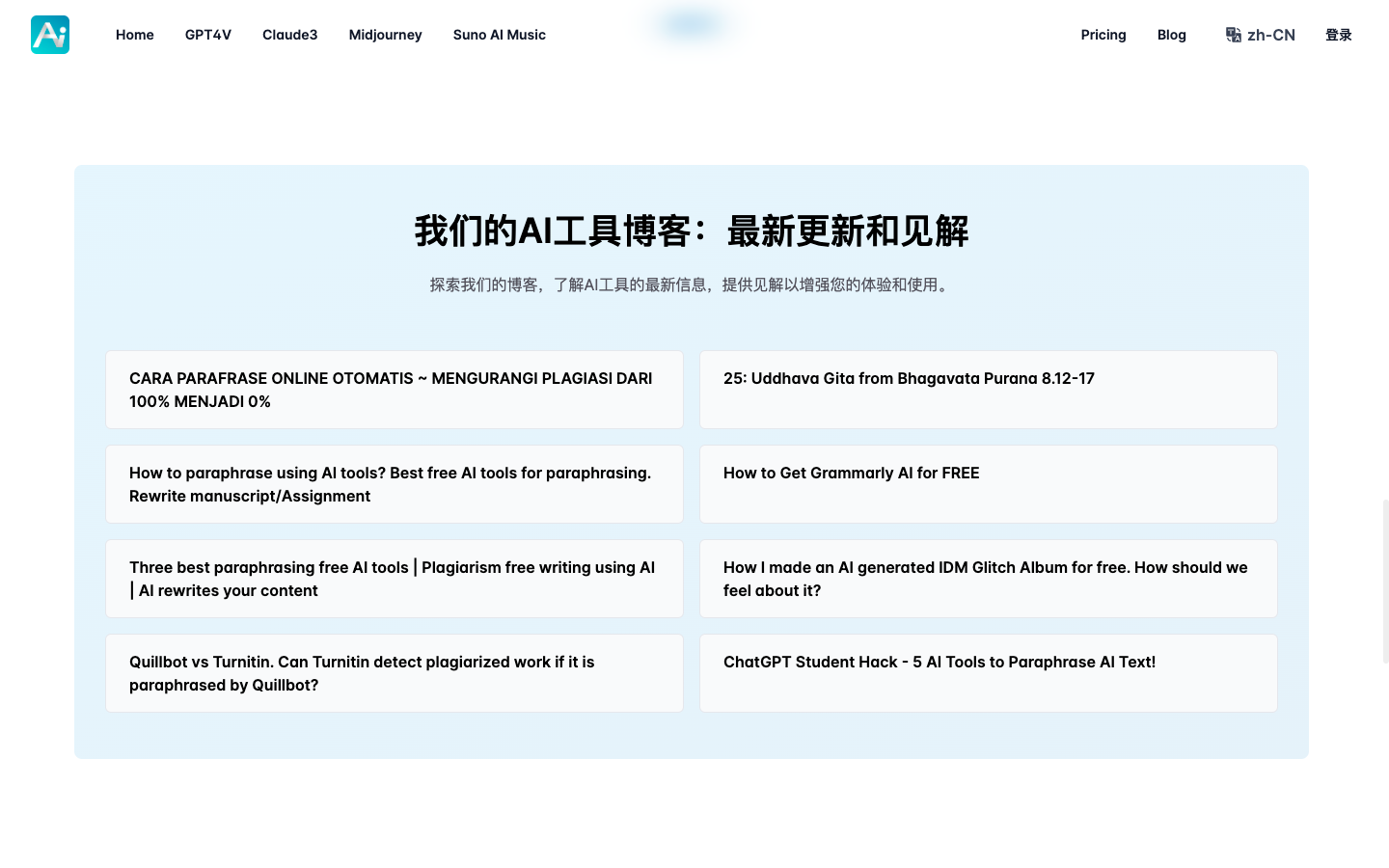Click the 登录 login button
Screen dimensions: 1389x868
[1339, 35]
